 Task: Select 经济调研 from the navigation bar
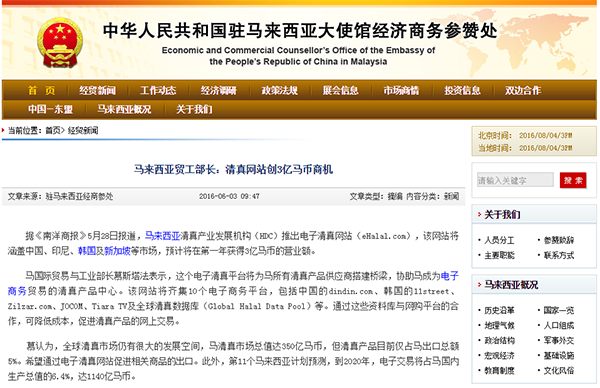[x=219, y=91]
